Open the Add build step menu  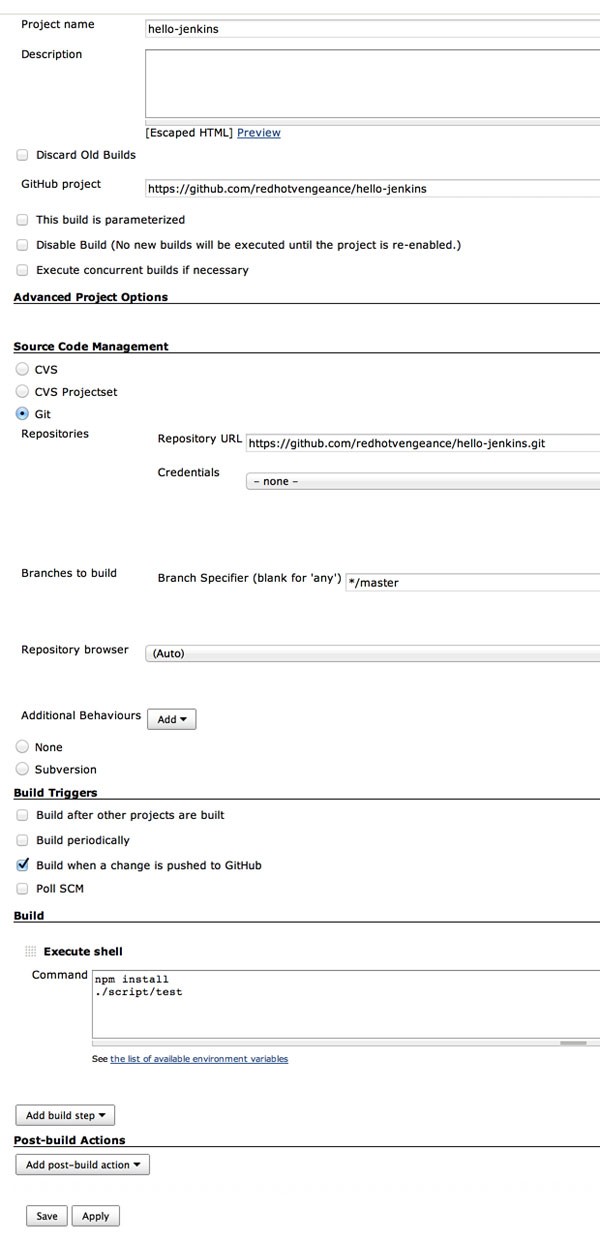tap(66, 1115)
